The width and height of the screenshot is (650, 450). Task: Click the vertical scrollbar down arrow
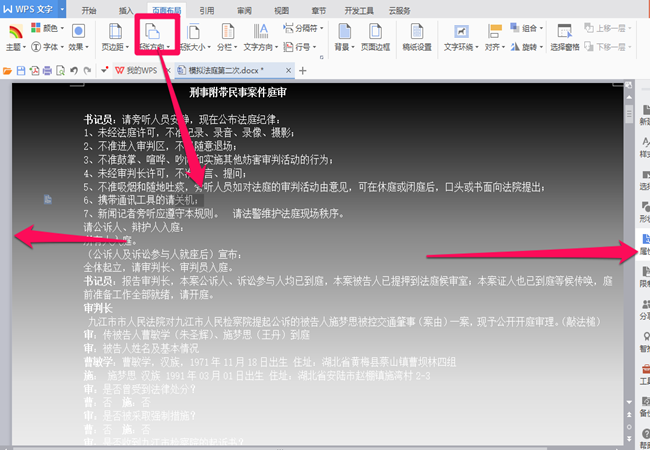click(x=629, y=402)
